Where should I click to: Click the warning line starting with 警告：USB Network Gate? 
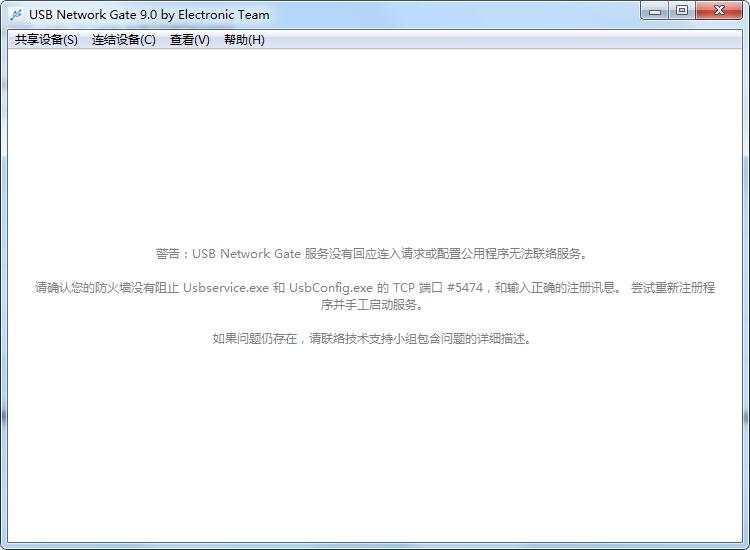tap(371, 253)
